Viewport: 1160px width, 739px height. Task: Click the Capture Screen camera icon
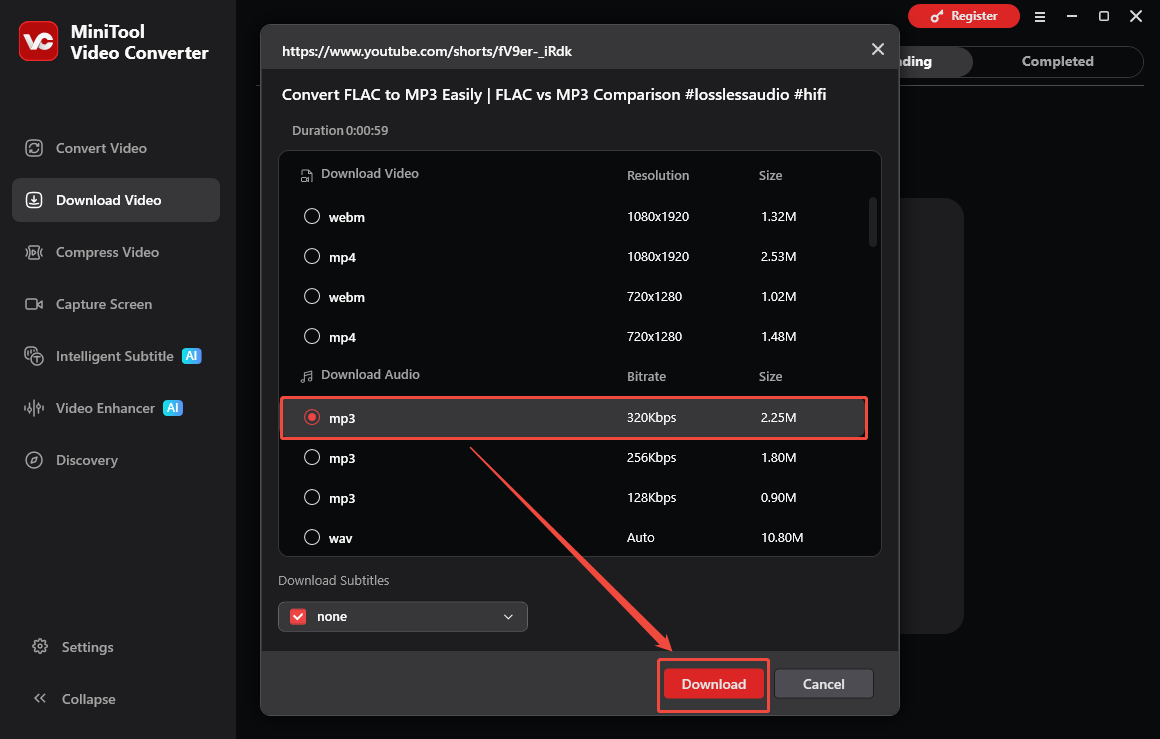click(34, 304)
